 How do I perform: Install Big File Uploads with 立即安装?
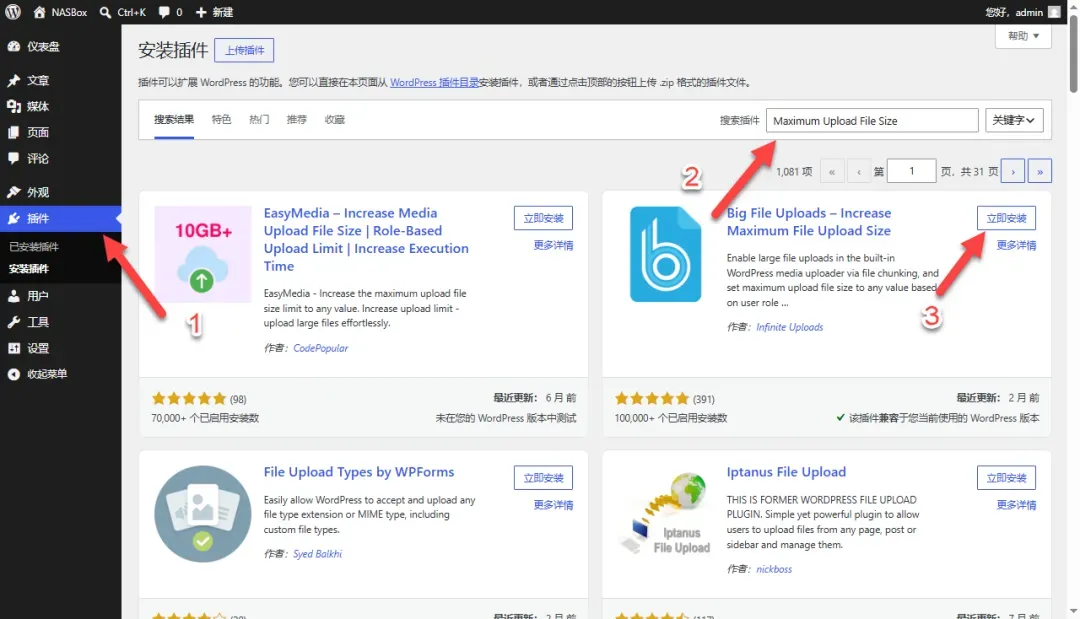[1006, 218]
